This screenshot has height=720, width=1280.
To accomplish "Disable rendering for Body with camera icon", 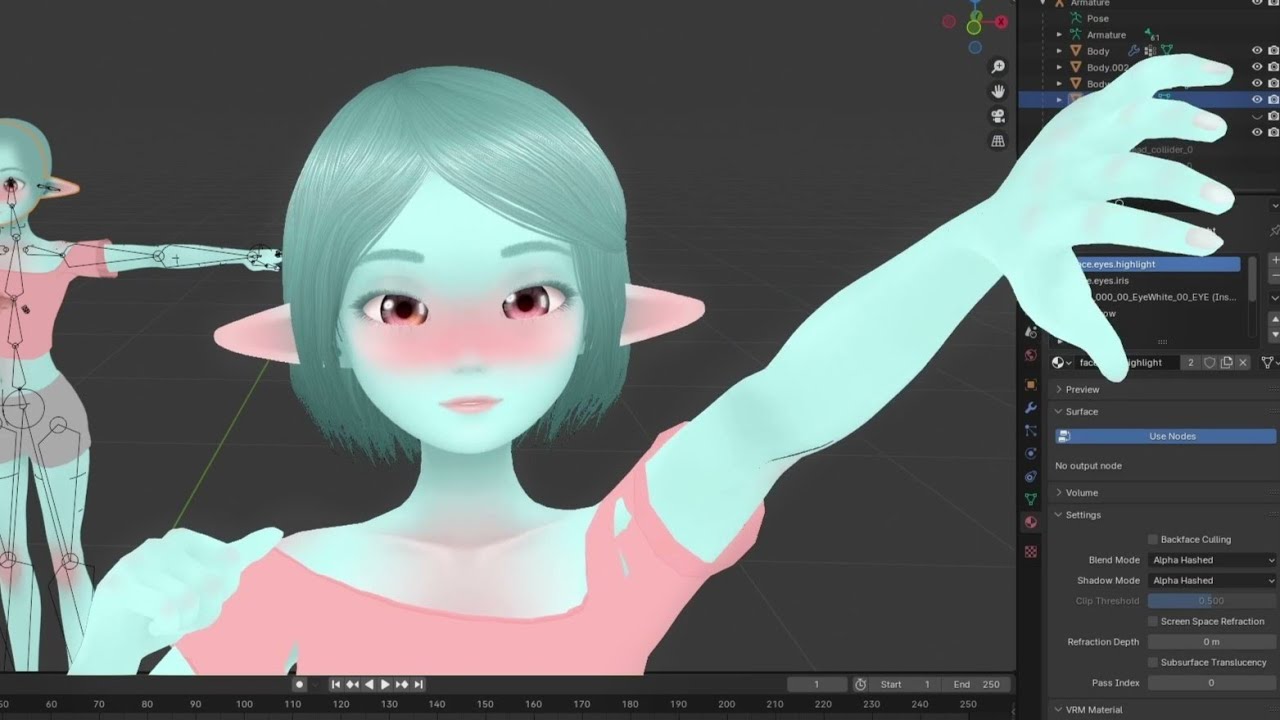I will click(x=1273, y=50).
